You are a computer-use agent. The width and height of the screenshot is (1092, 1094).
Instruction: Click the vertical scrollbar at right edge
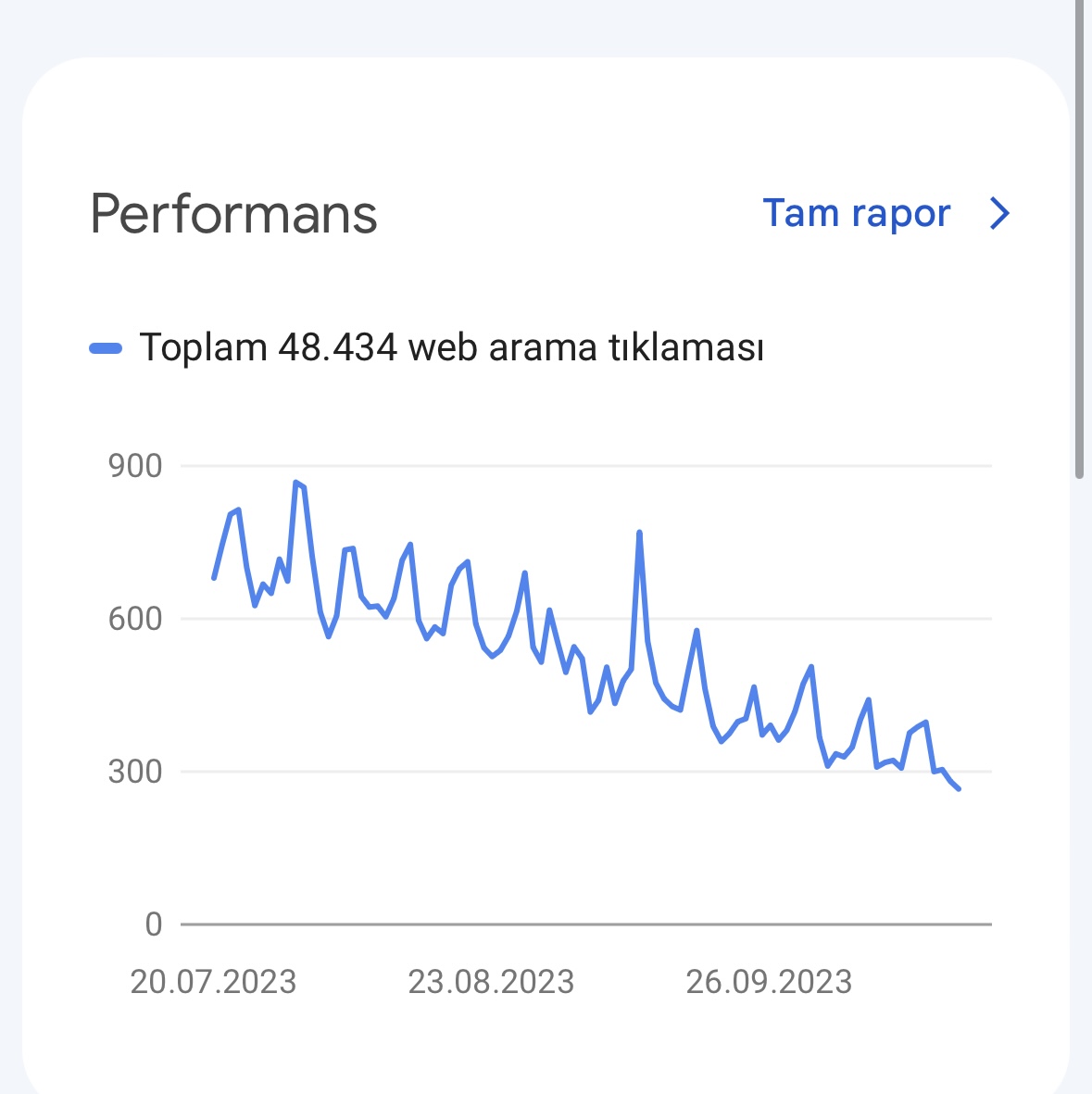(x=1079, y=239)
